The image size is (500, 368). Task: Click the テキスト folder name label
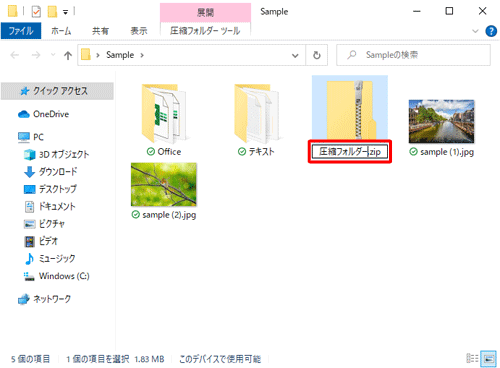[261, 152]
